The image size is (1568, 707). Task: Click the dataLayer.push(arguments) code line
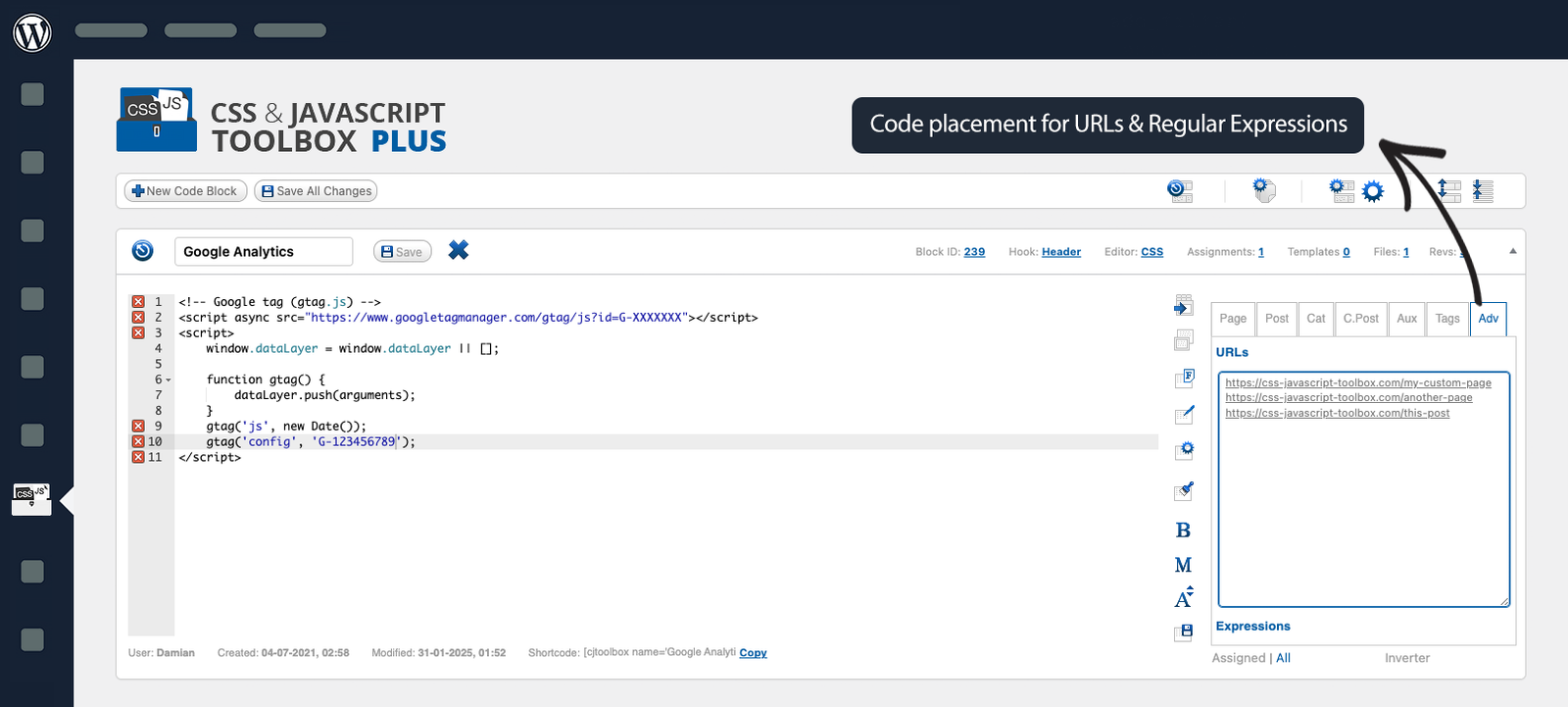point(324,395)
